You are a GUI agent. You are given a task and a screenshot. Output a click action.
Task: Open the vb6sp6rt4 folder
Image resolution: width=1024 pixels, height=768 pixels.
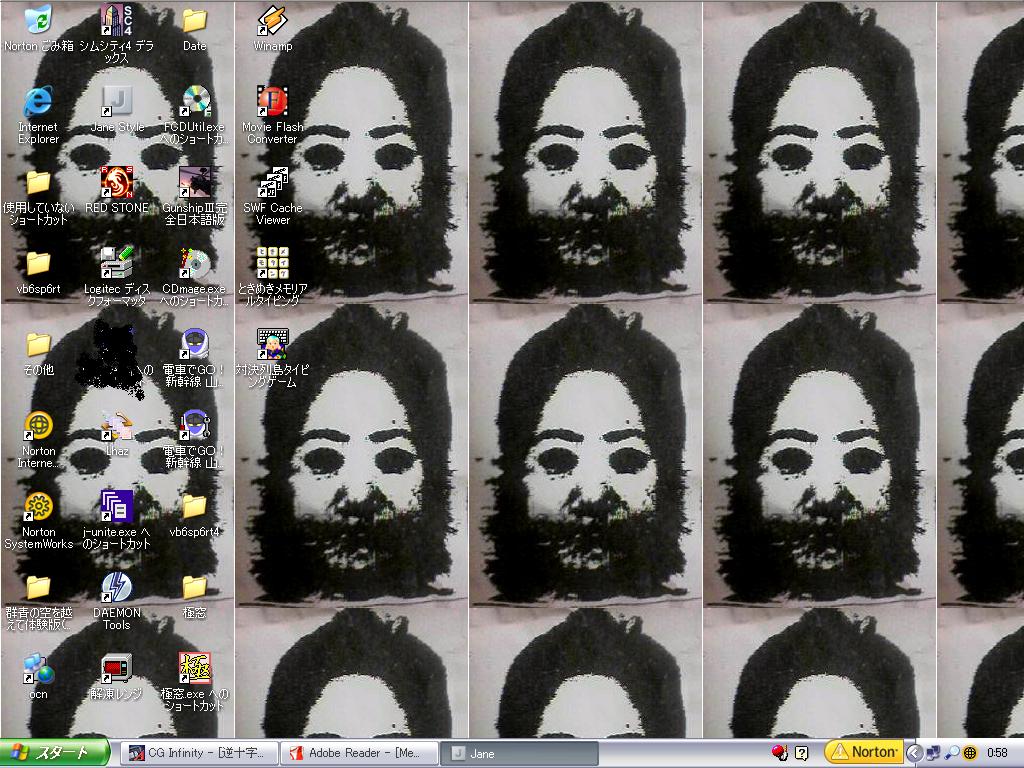[x=195, y=506]
